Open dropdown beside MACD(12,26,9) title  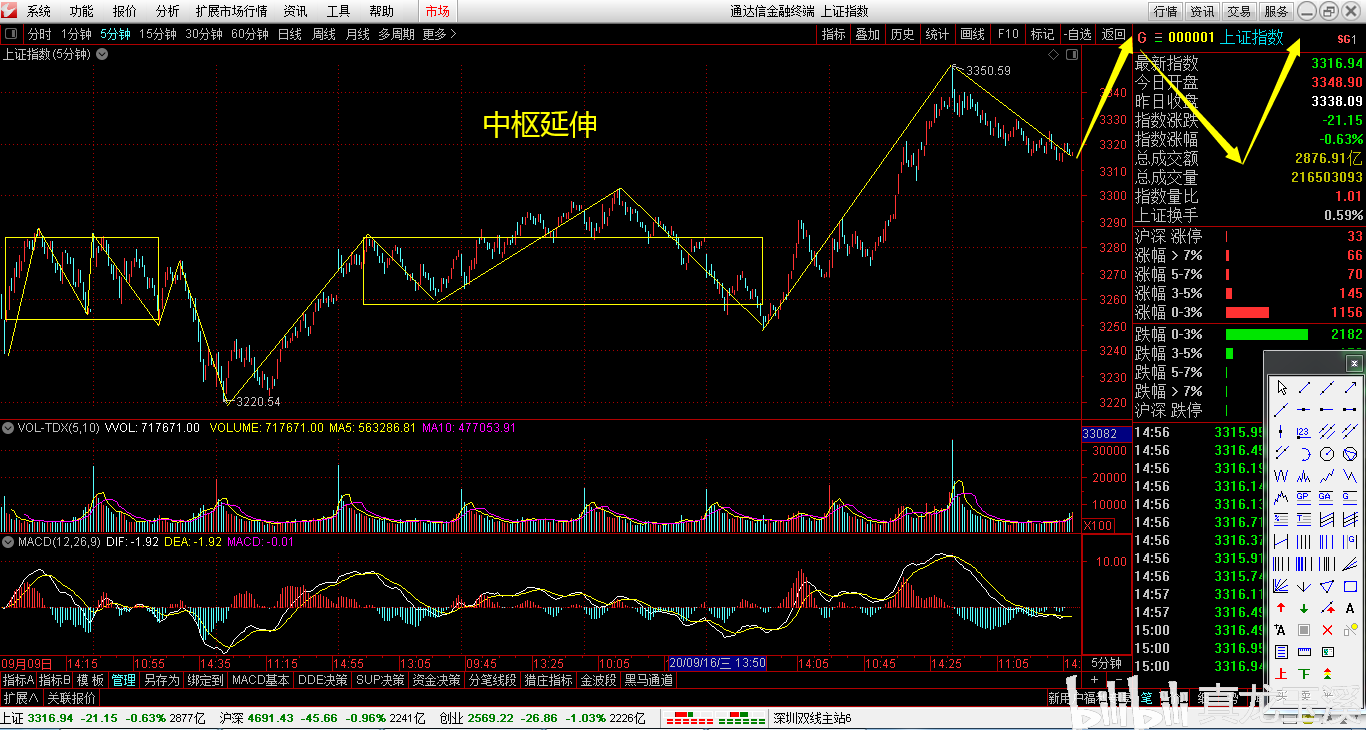pyautogui.click(x=9, y=541)
